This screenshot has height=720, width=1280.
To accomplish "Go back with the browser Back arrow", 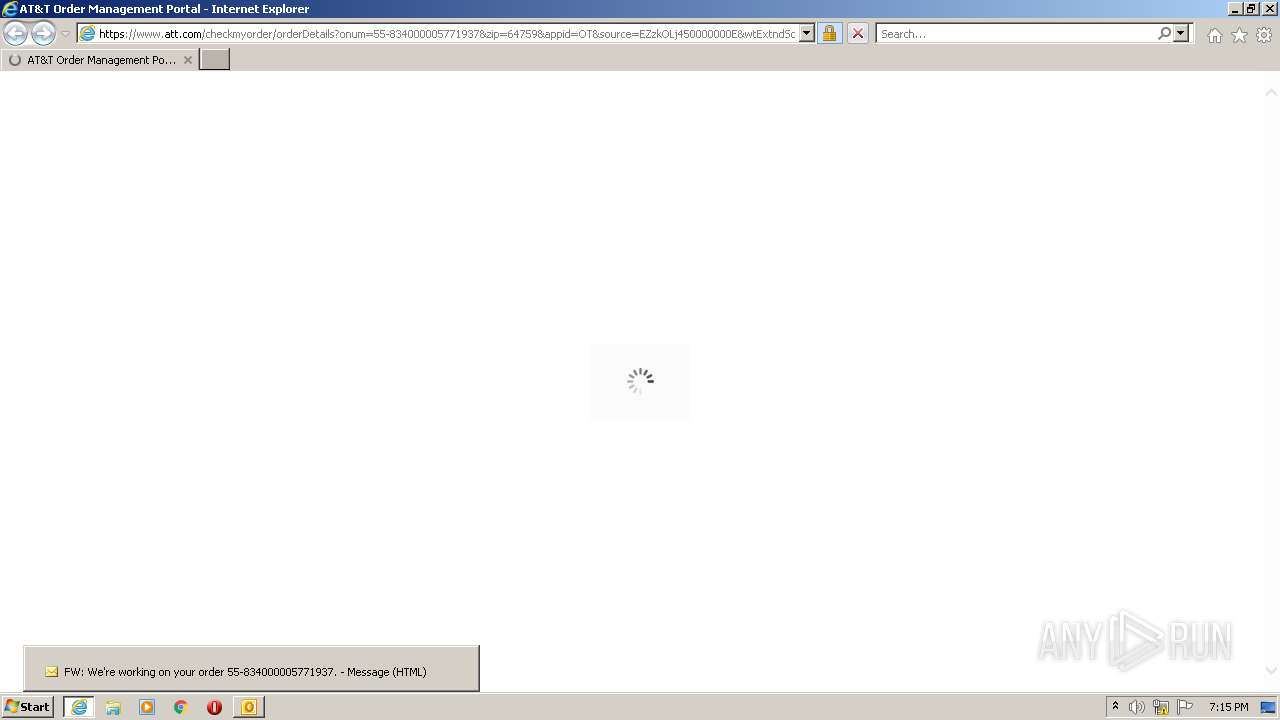I will tap(16, 33).
